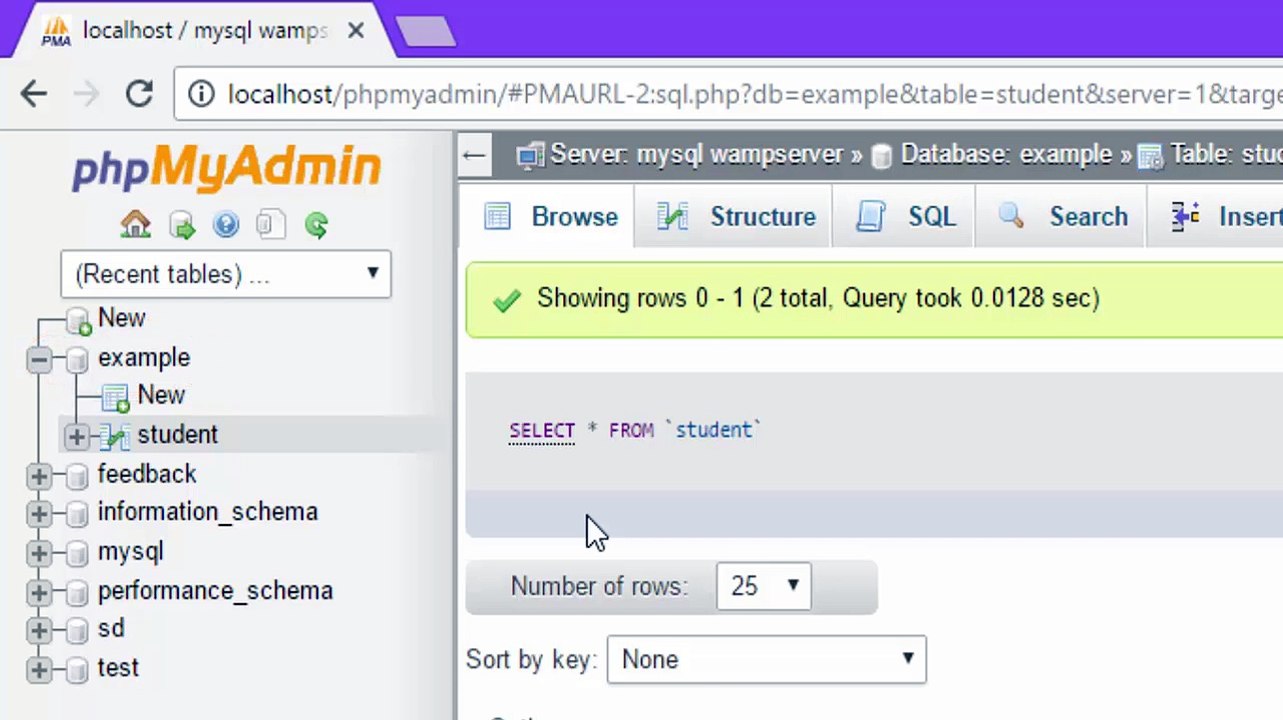The width and height of the screenshot is (1283, 720).
Task: Expand the feedback database node
Action: 39,476
